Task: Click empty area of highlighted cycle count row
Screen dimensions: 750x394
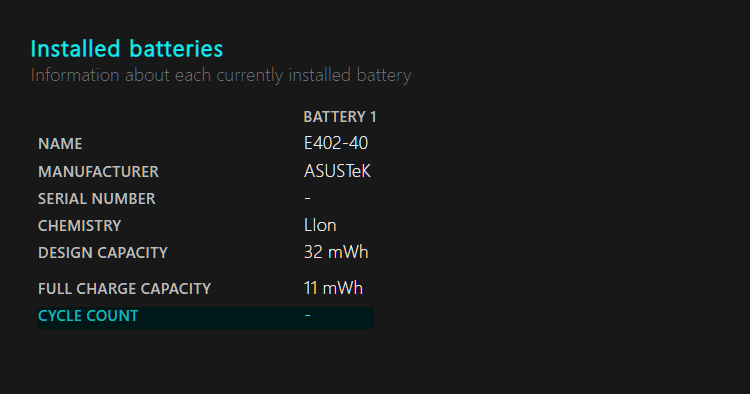Action: (220, 317)
